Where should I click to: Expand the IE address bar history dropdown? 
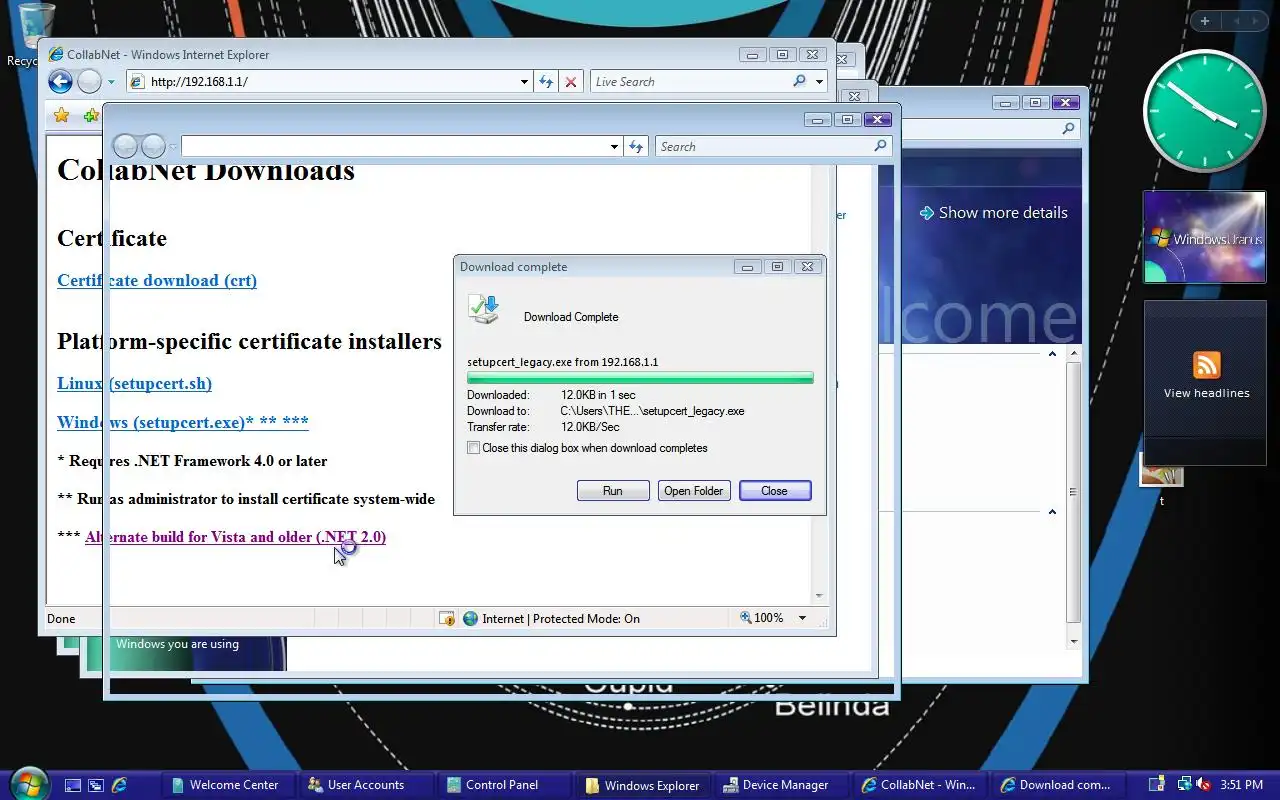[525, 82]
